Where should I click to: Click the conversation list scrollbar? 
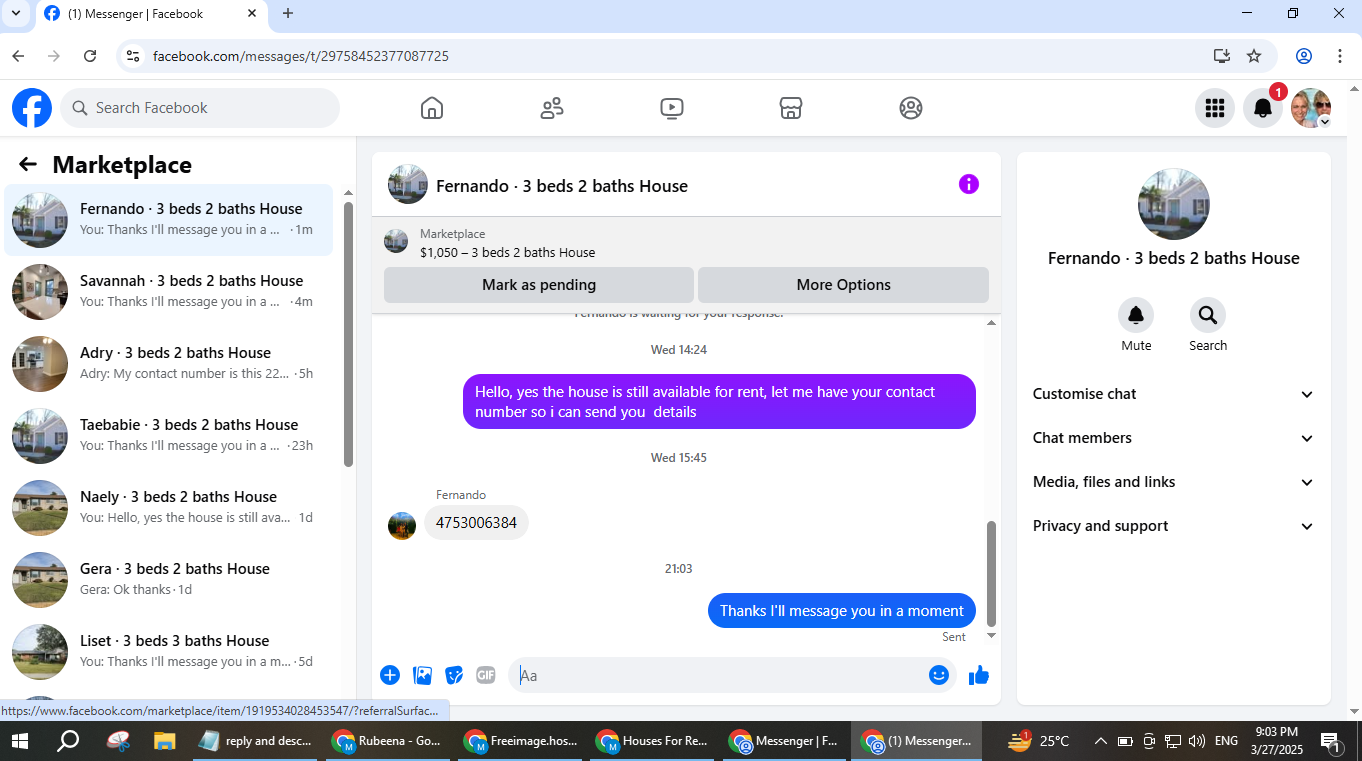[x=348, y=334]
